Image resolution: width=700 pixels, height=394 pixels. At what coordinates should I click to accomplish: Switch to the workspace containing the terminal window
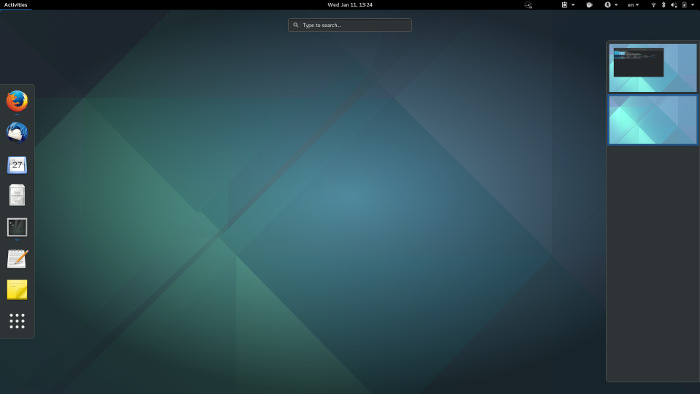click(x=652, y=68)
